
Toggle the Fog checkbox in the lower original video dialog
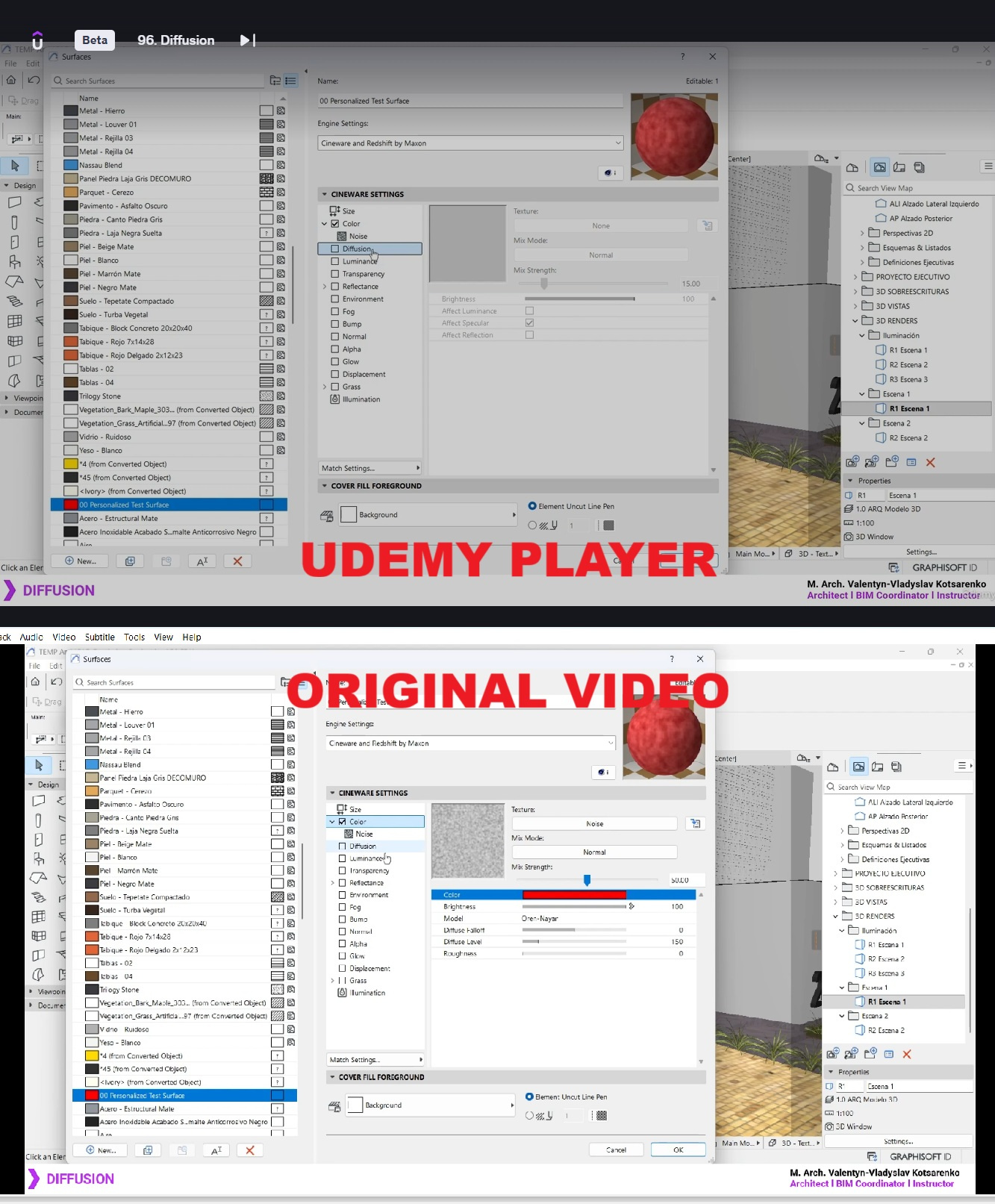pos(343,907)
